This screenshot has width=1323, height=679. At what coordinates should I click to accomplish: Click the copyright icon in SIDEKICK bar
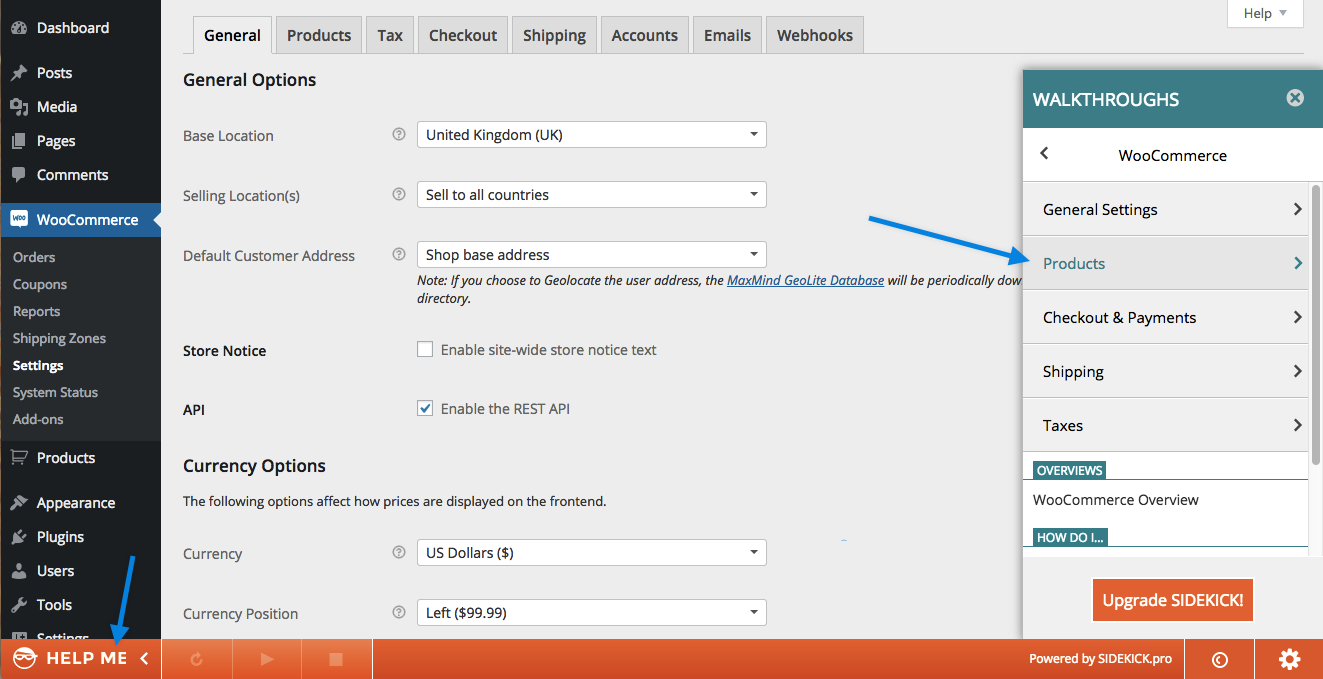[1220, 659]
